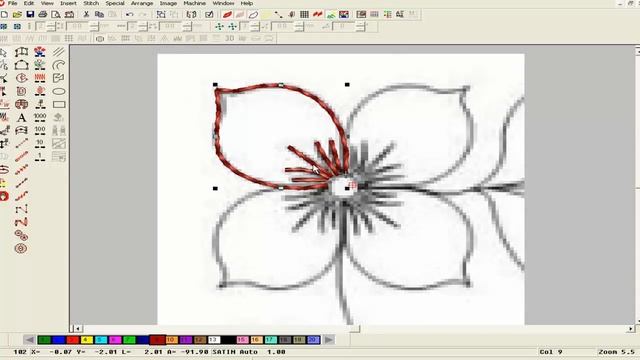Select the thick red line stitch tool

[x=21, y=157]
